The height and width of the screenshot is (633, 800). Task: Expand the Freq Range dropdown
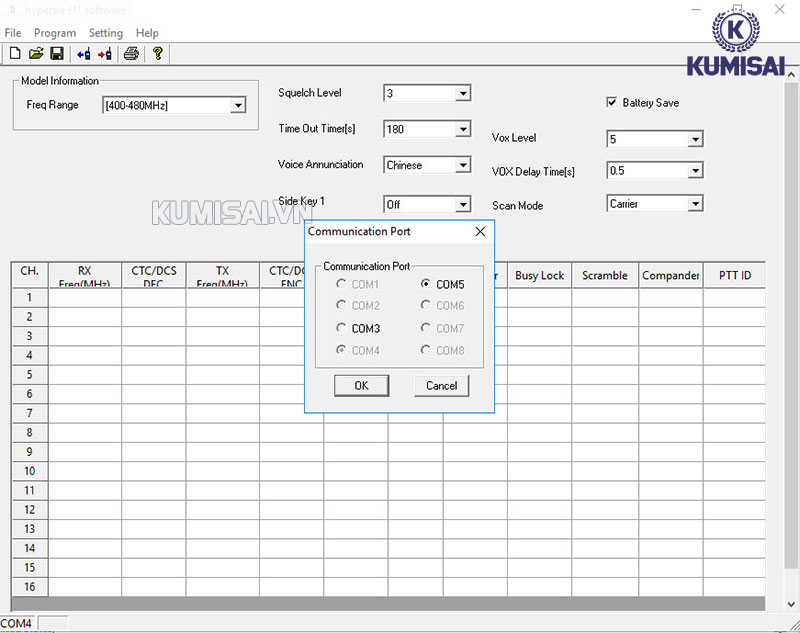[x=238, y=105]
